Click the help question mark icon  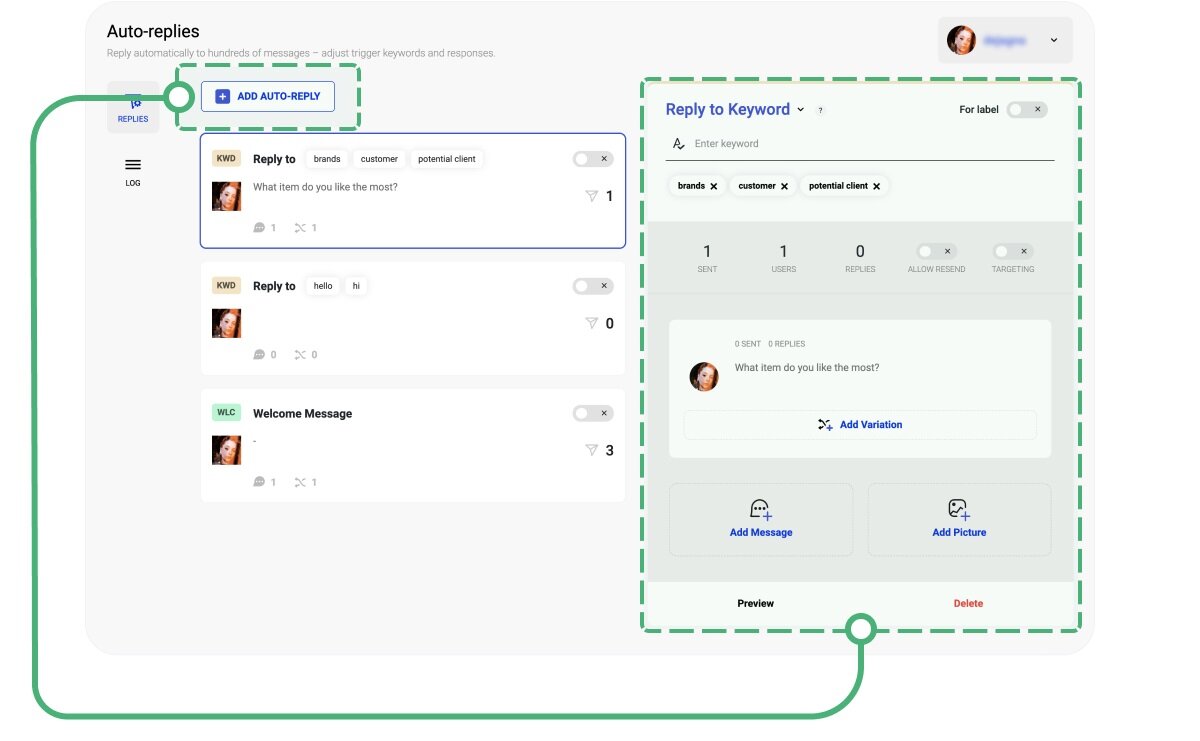coord(821,111)
